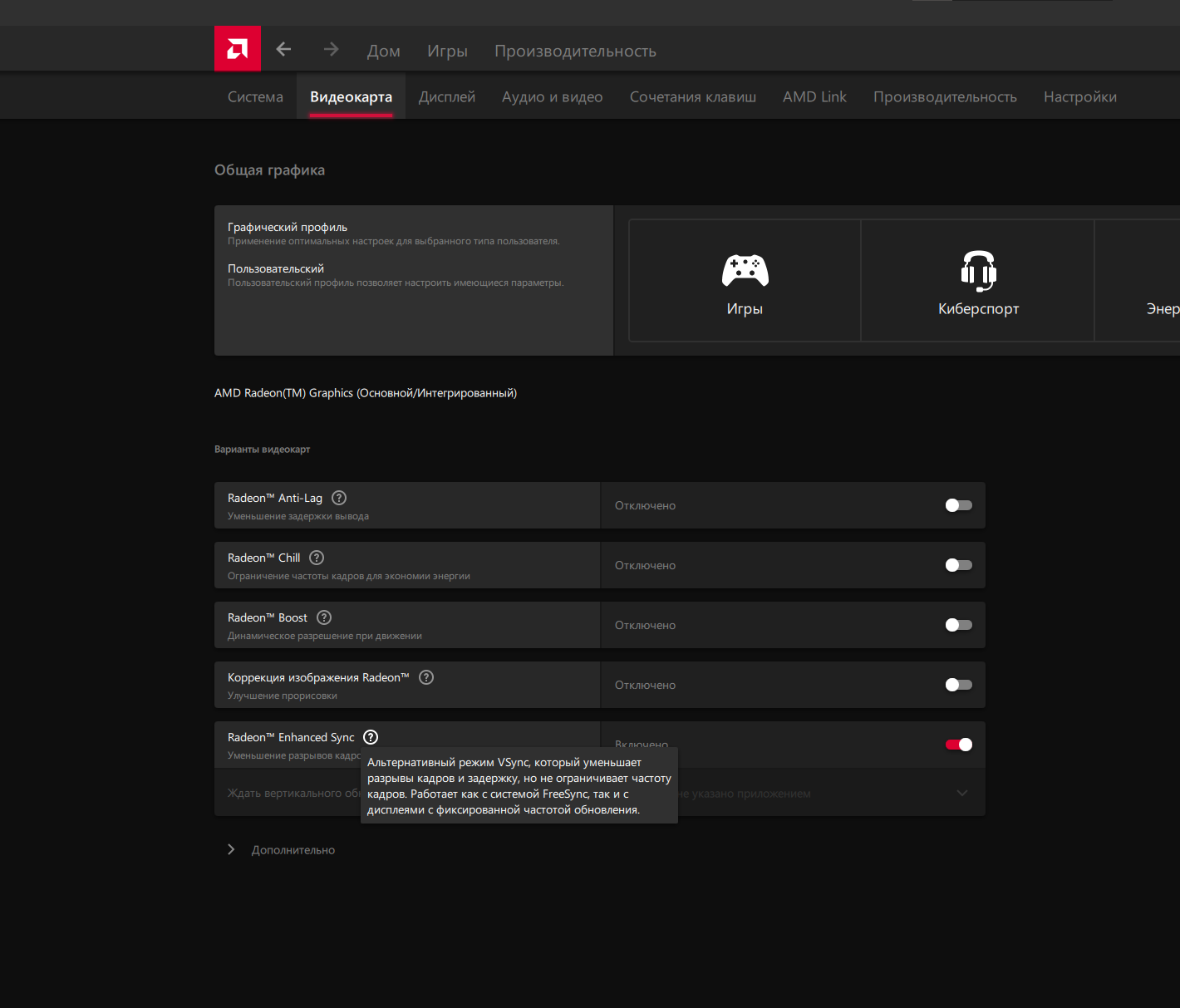Click the Динамическое разрешение при движении description
Image resolution: width=1180 pixels, height=1008 pixels.
tap(325, 636)
